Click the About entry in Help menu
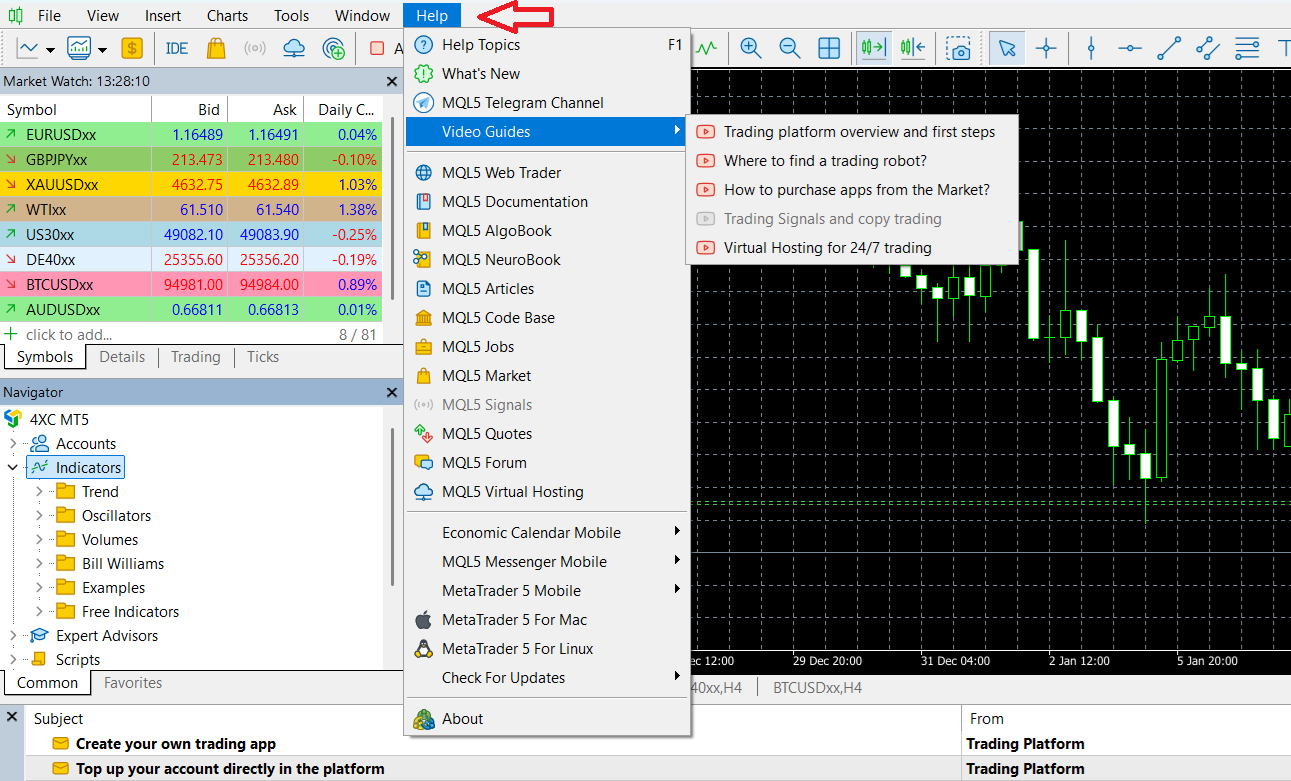The width and height of the screenshot is (1291, 781). click(548, 718)
